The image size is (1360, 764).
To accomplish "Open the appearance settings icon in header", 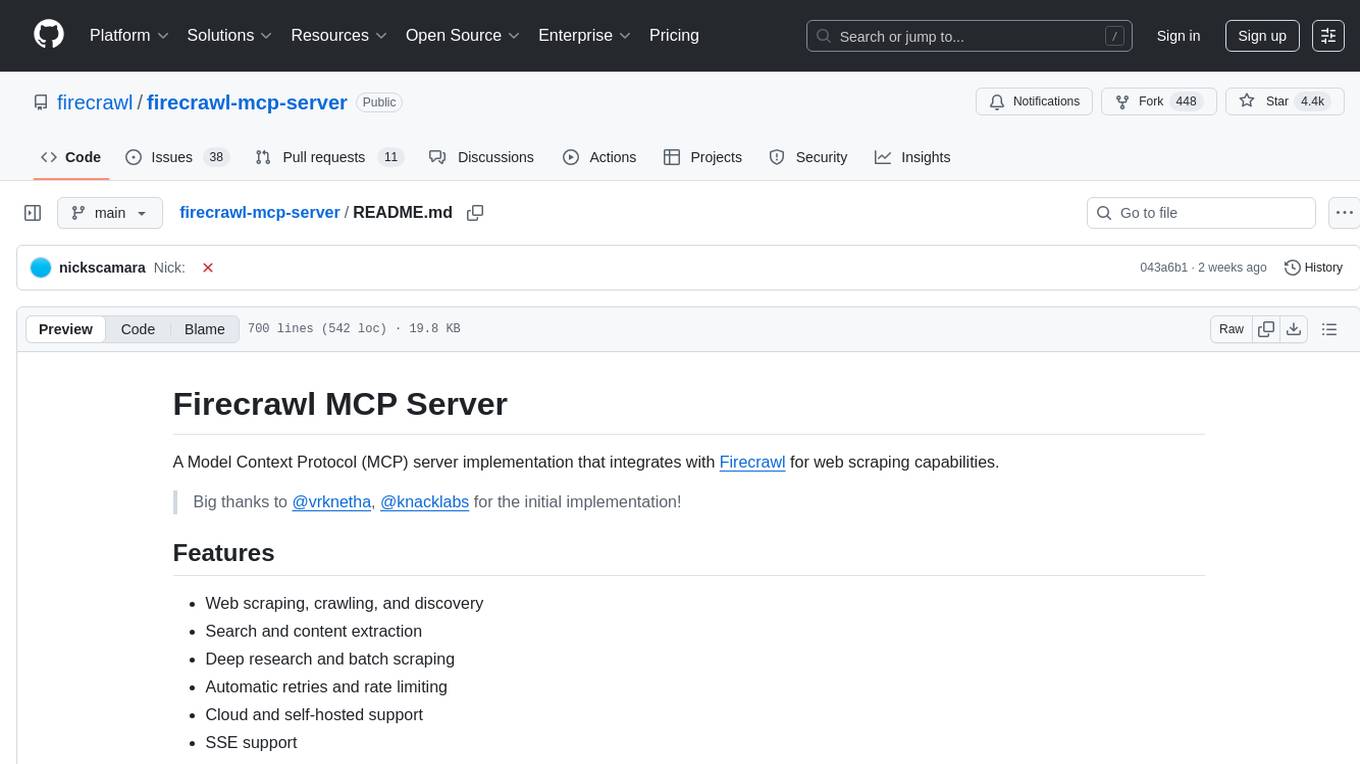I will click(x=1328, y=36).
